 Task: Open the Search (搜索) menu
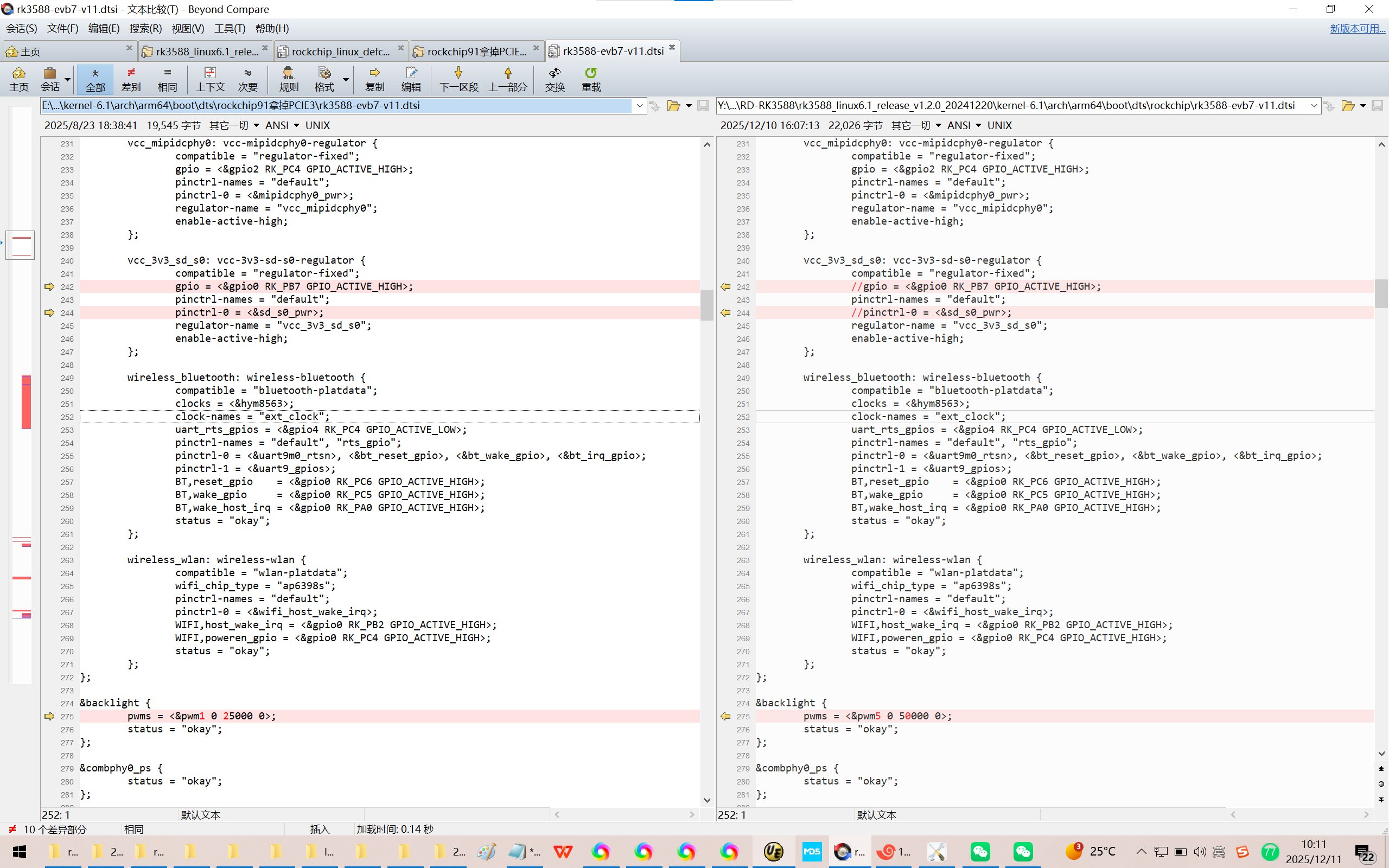point(145,28)
